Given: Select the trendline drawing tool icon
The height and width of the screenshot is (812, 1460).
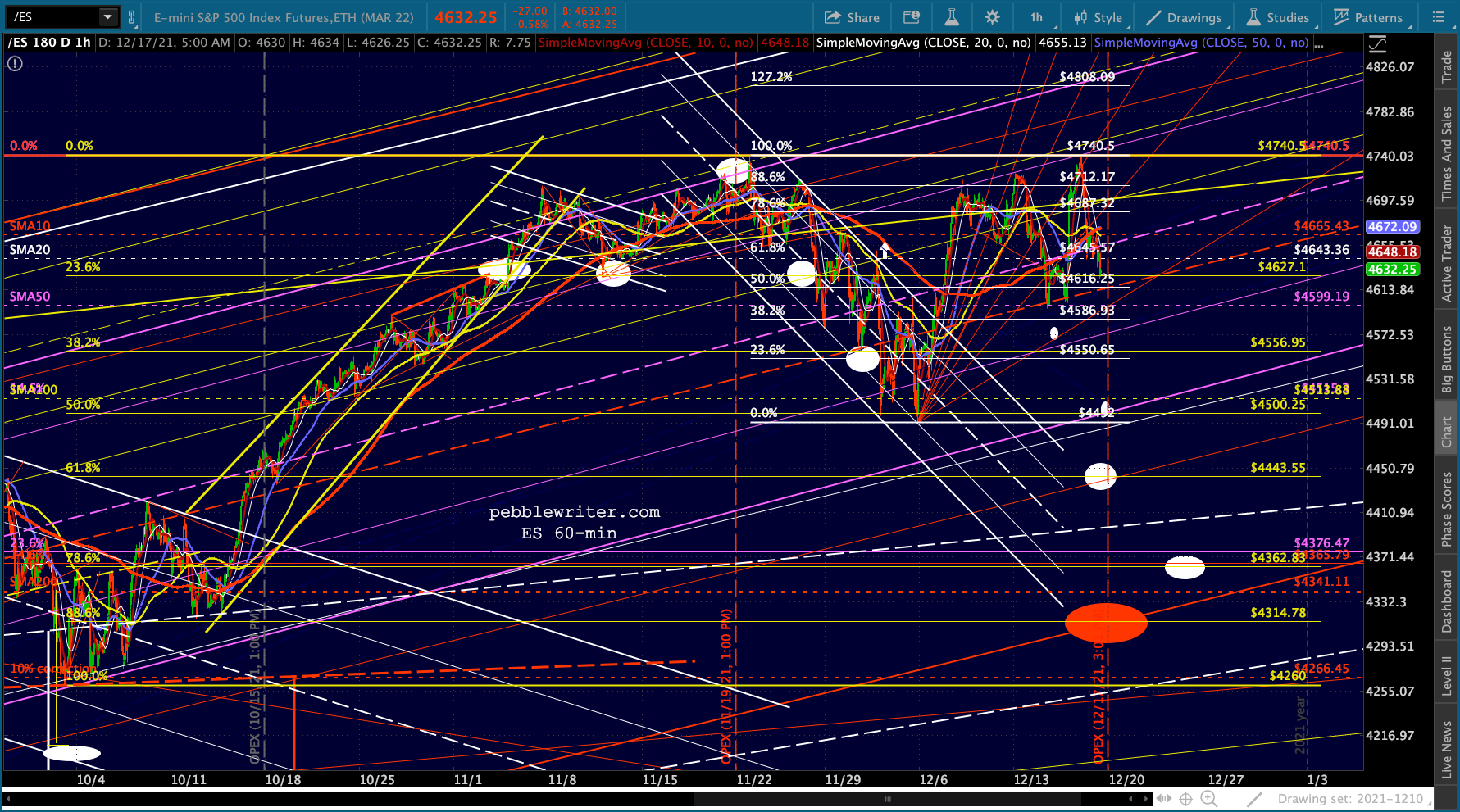Looking at the screenshot, I should (1254, 799).
